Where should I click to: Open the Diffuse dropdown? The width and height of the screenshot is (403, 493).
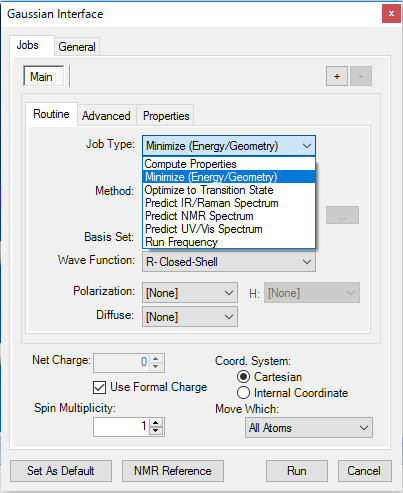190,316
